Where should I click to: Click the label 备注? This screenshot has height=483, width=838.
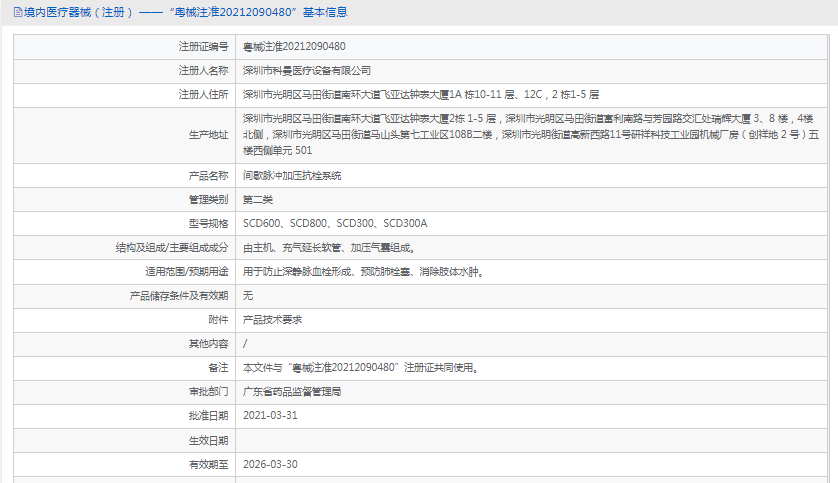tap(218, 368)
